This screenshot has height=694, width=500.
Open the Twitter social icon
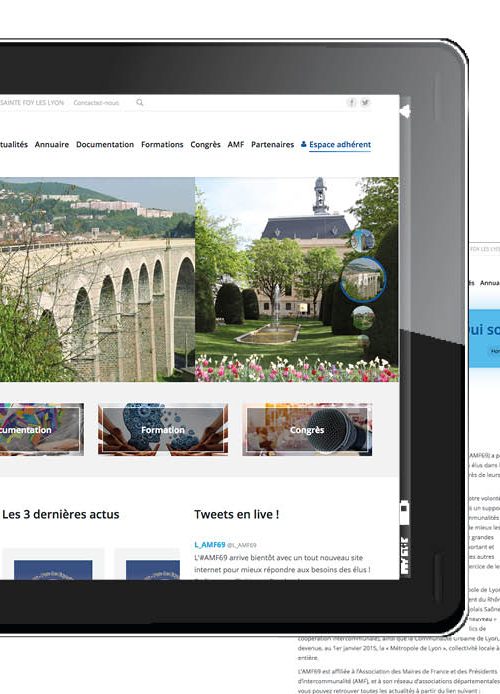coord(365,103)
